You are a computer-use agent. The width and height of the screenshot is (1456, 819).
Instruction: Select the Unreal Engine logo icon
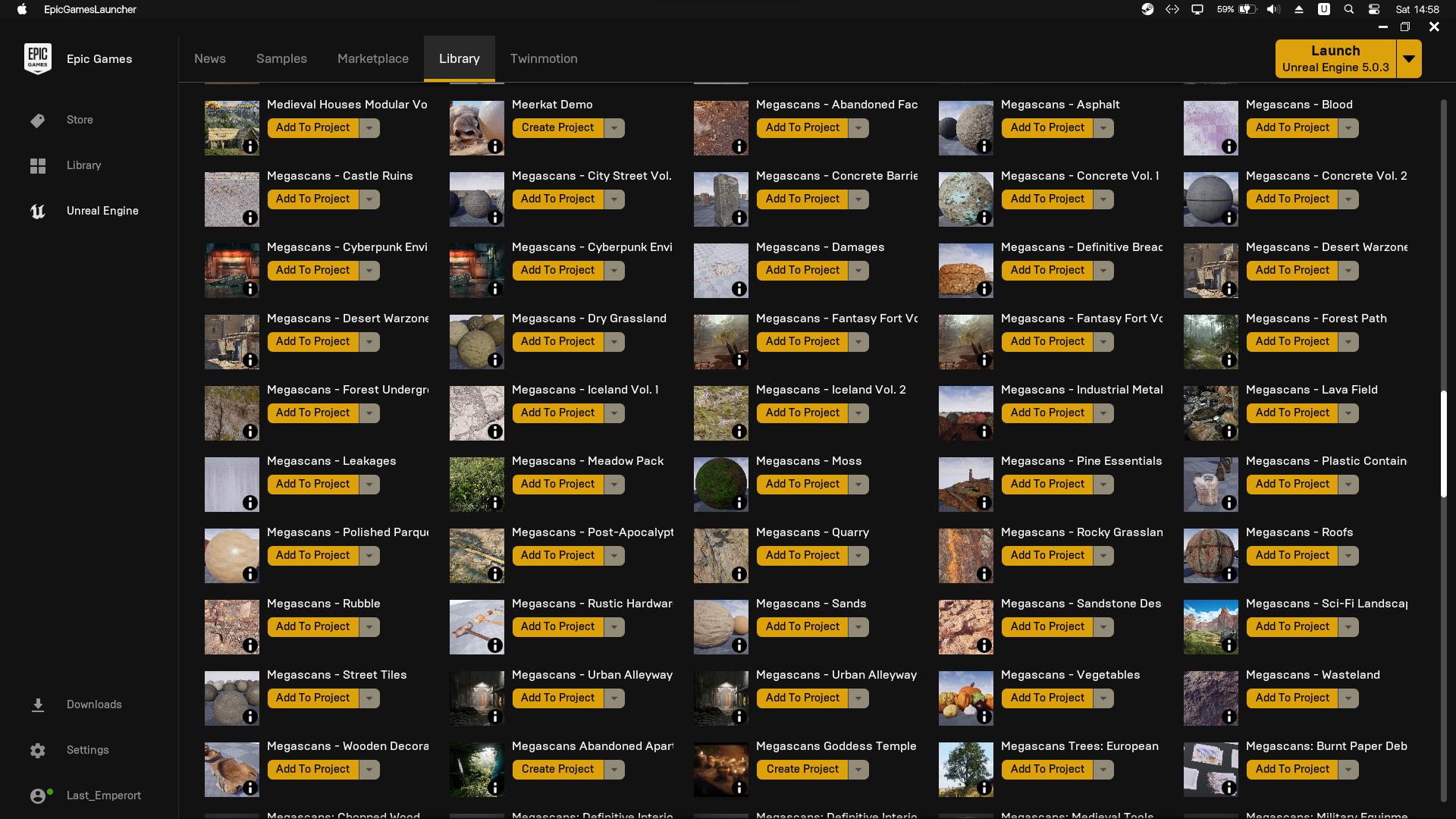(x=38, y=212)
